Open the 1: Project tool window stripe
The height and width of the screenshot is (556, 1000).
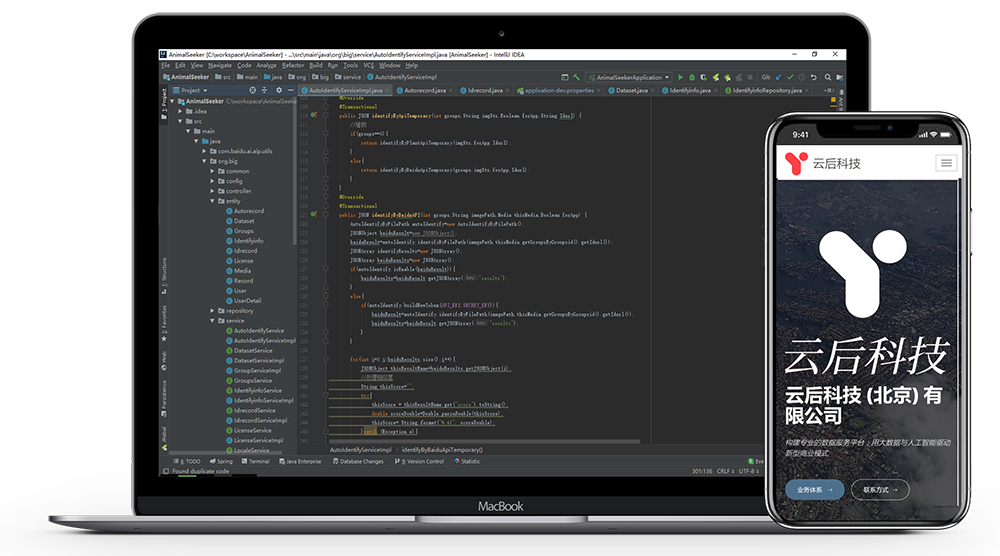164,104
